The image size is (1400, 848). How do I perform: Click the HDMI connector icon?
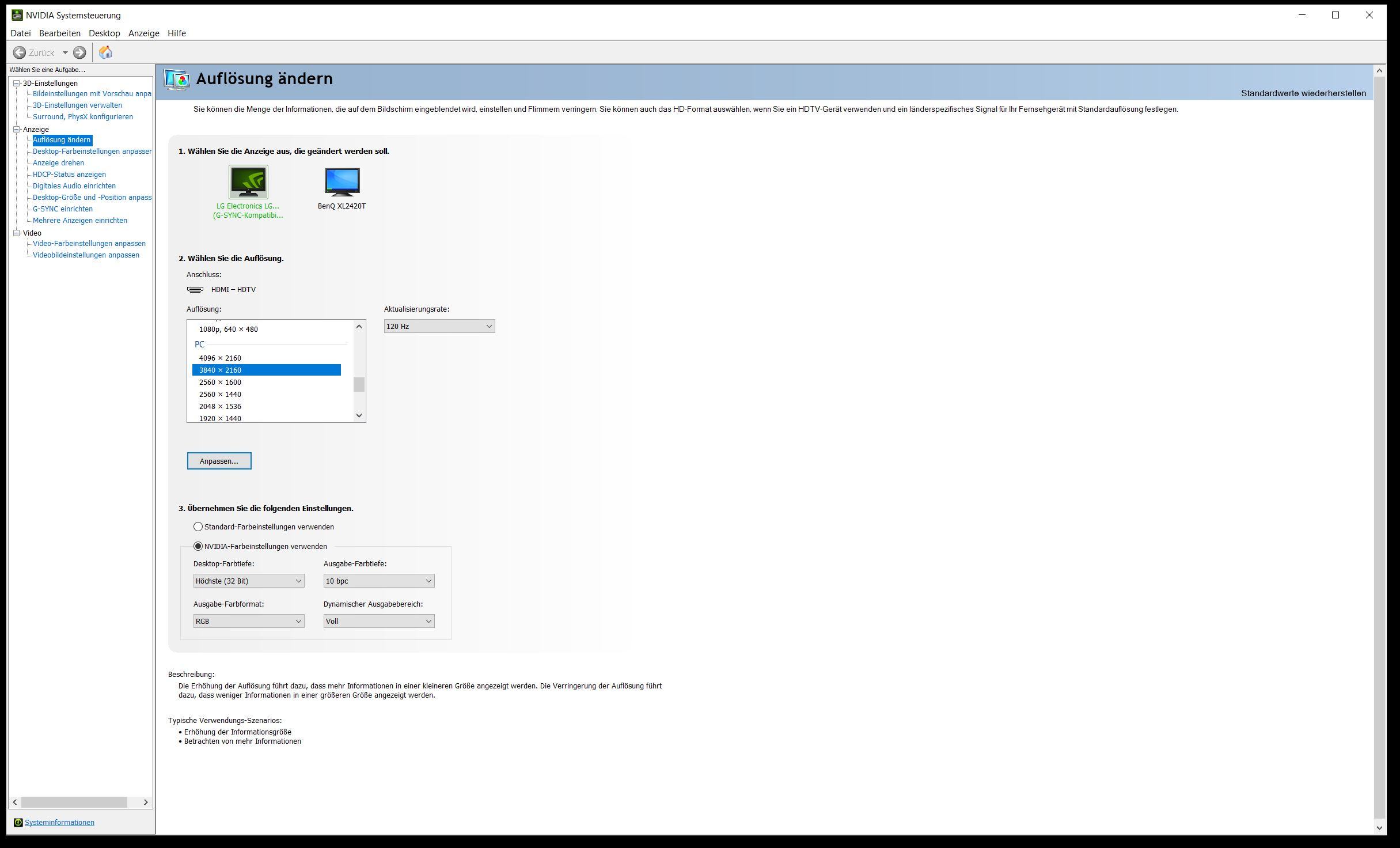[x=195, y=289]
